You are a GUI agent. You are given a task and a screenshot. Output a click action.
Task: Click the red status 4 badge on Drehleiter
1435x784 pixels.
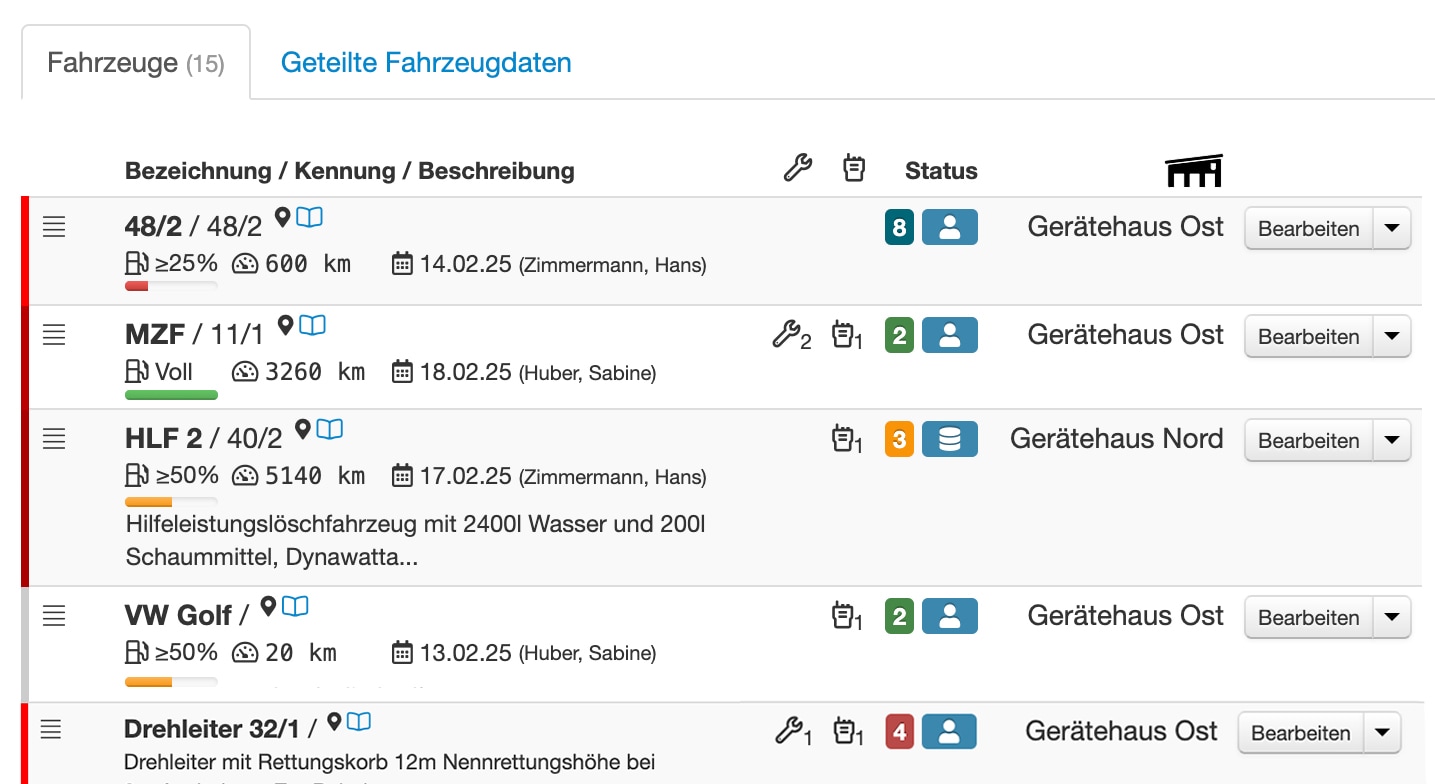click(x=899, y=732)
